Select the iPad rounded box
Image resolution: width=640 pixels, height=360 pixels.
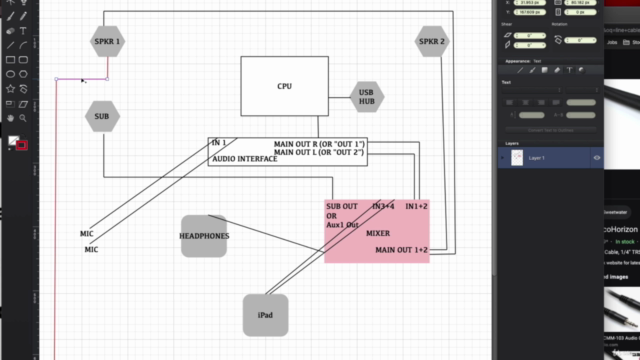[x=265, y=315]
